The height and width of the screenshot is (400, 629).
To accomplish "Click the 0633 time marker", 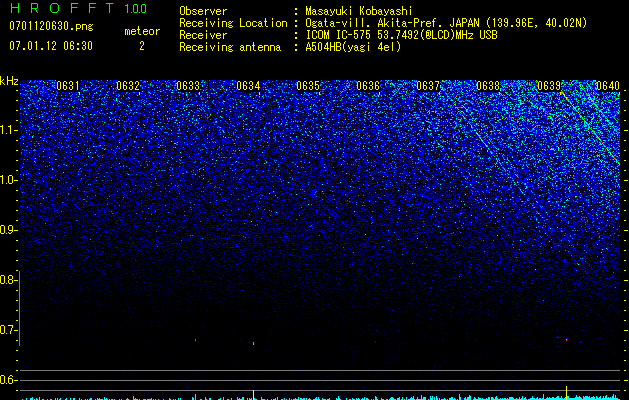I will [188, 86].
